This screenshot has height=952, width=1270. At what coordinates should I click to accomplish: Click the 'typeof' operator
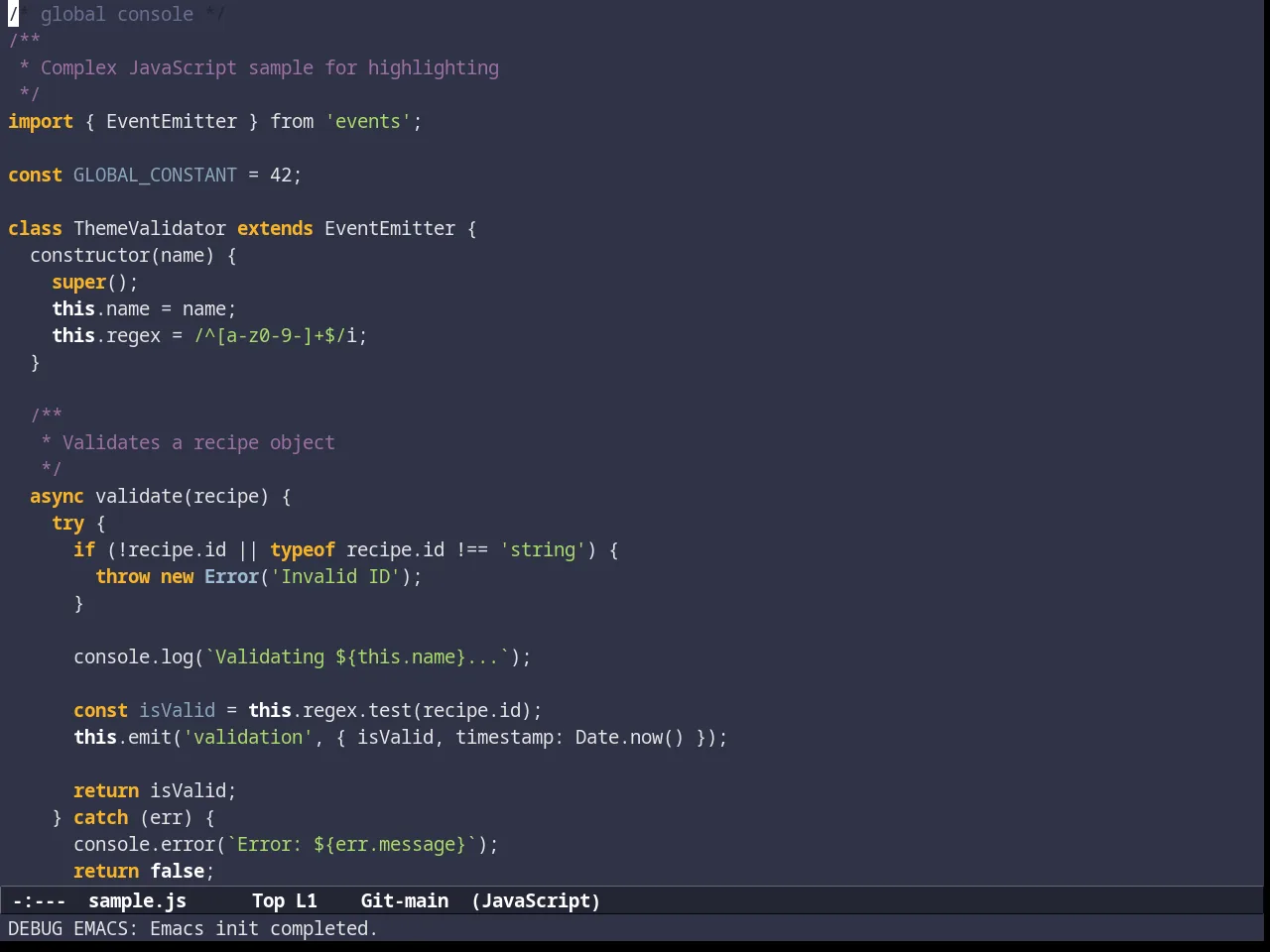coord(303,549)
